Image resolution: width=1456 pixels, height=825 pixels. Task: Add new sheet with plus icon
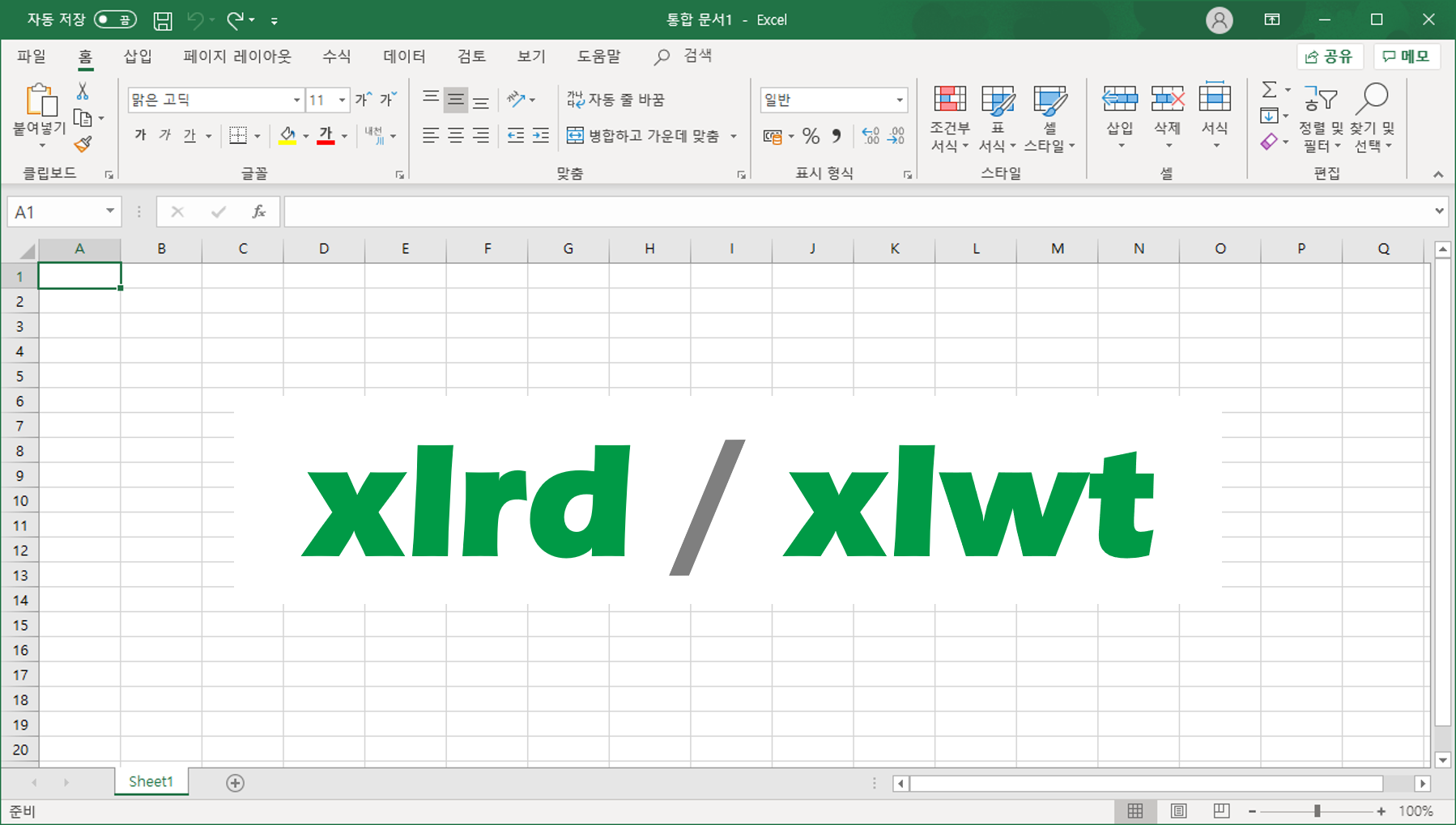pyautogui.click(x=236, y=783)
